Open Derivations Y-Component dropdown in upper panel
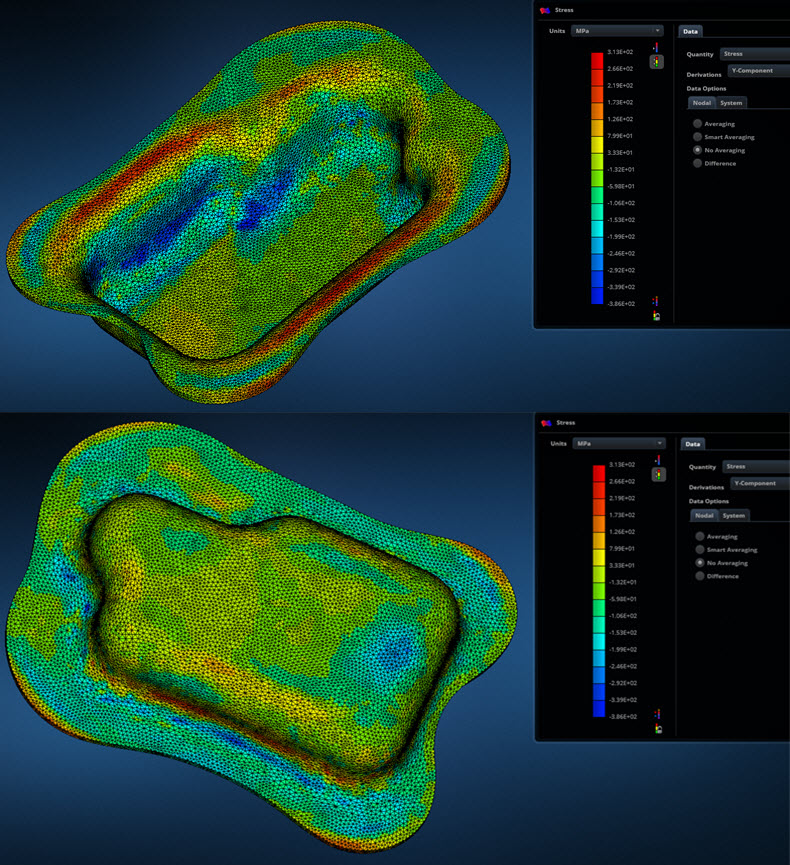Screen dimensions: 790x865 (x=759, y=71)
